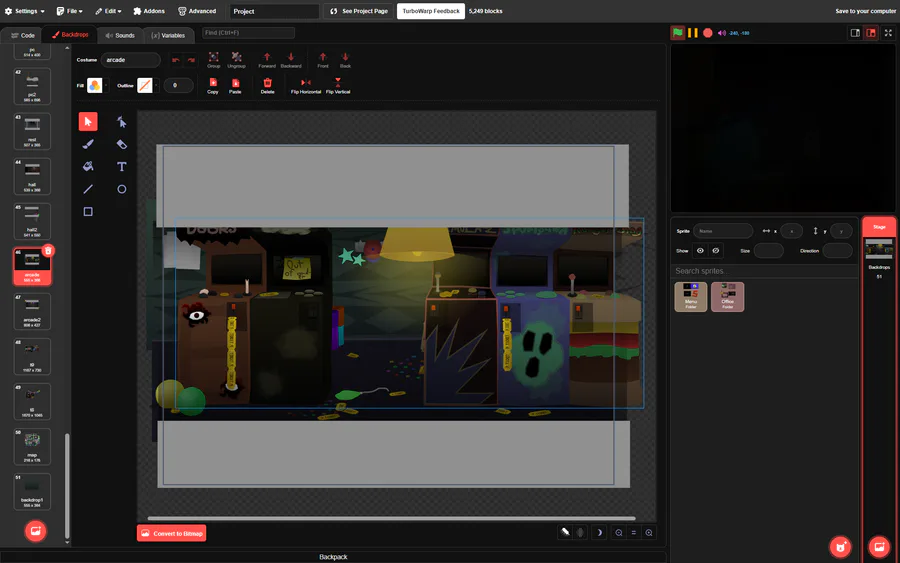This screenshot has width=900, height=563.
Task: Open the File dropdown menu
Action: coord(69,11)
